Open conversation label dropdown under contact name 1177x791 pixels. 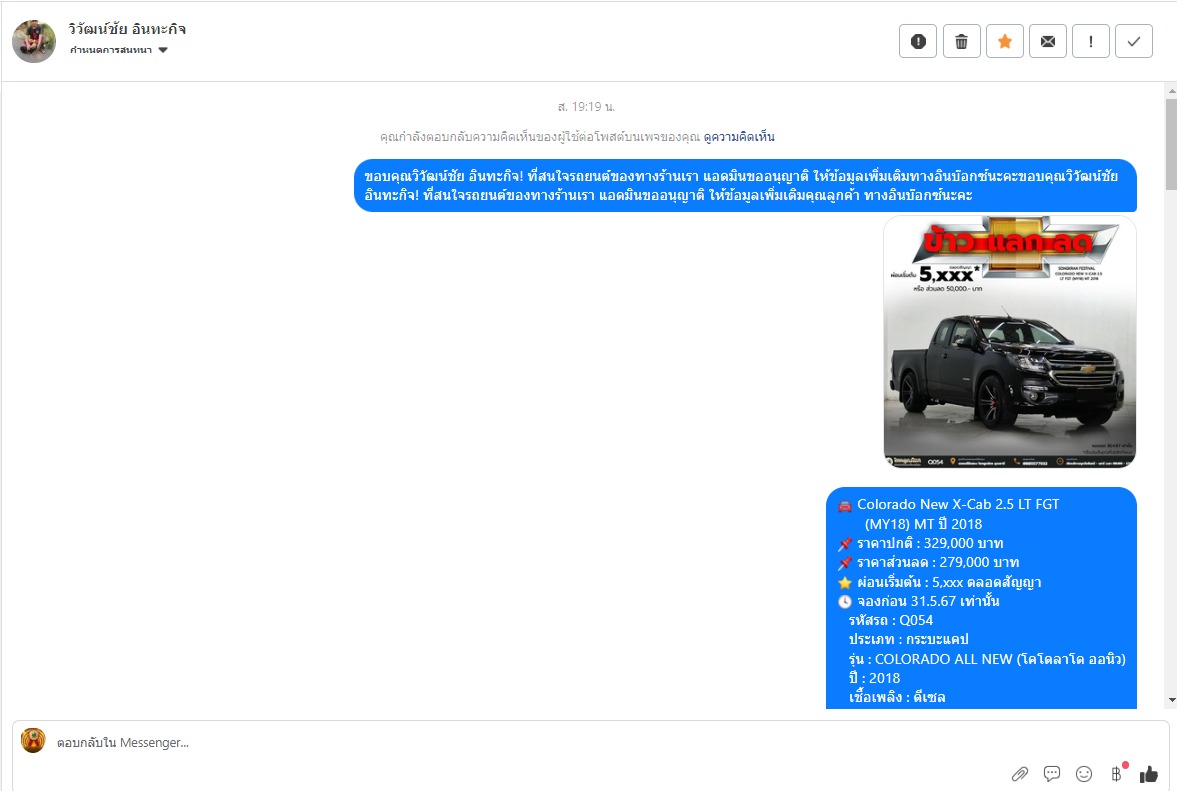point(119,50)
